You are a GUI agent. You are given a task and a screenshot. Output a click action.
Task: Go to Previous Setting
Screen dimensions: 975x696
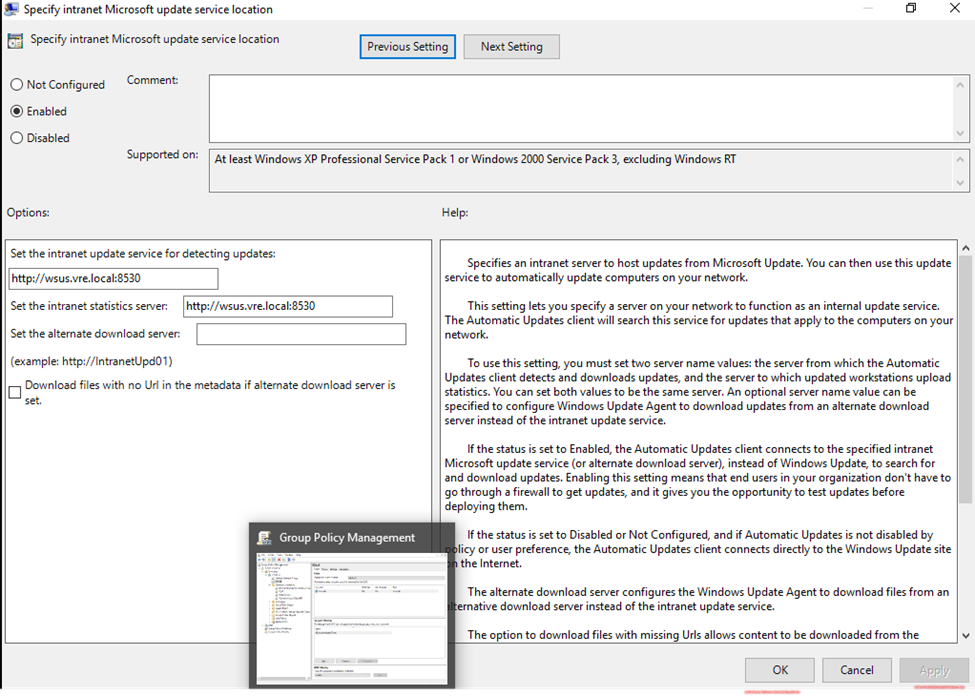tap(408, 47)
